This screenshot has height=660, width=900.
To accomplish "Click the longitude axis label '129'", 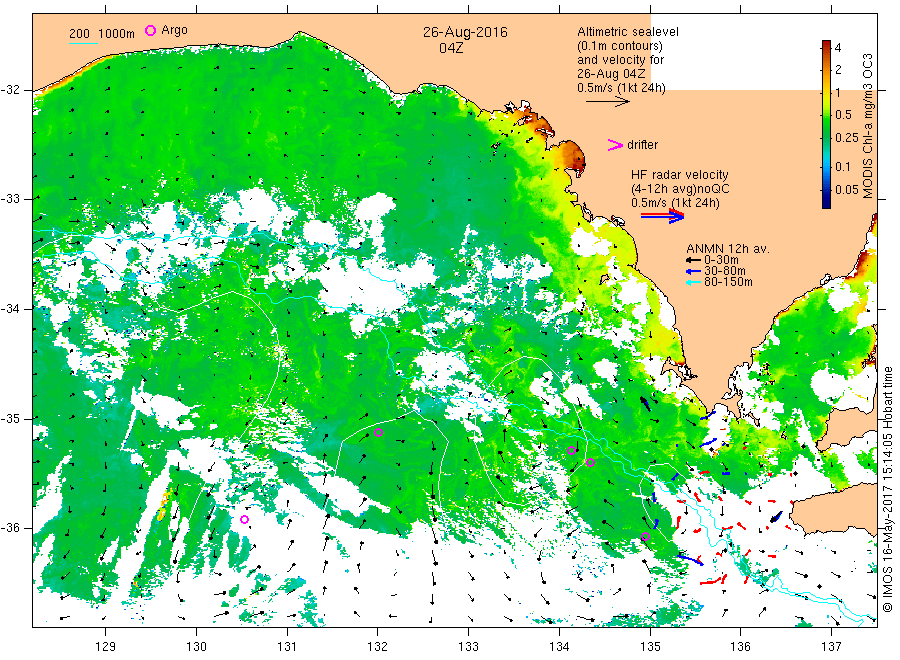I will point(106,647).
